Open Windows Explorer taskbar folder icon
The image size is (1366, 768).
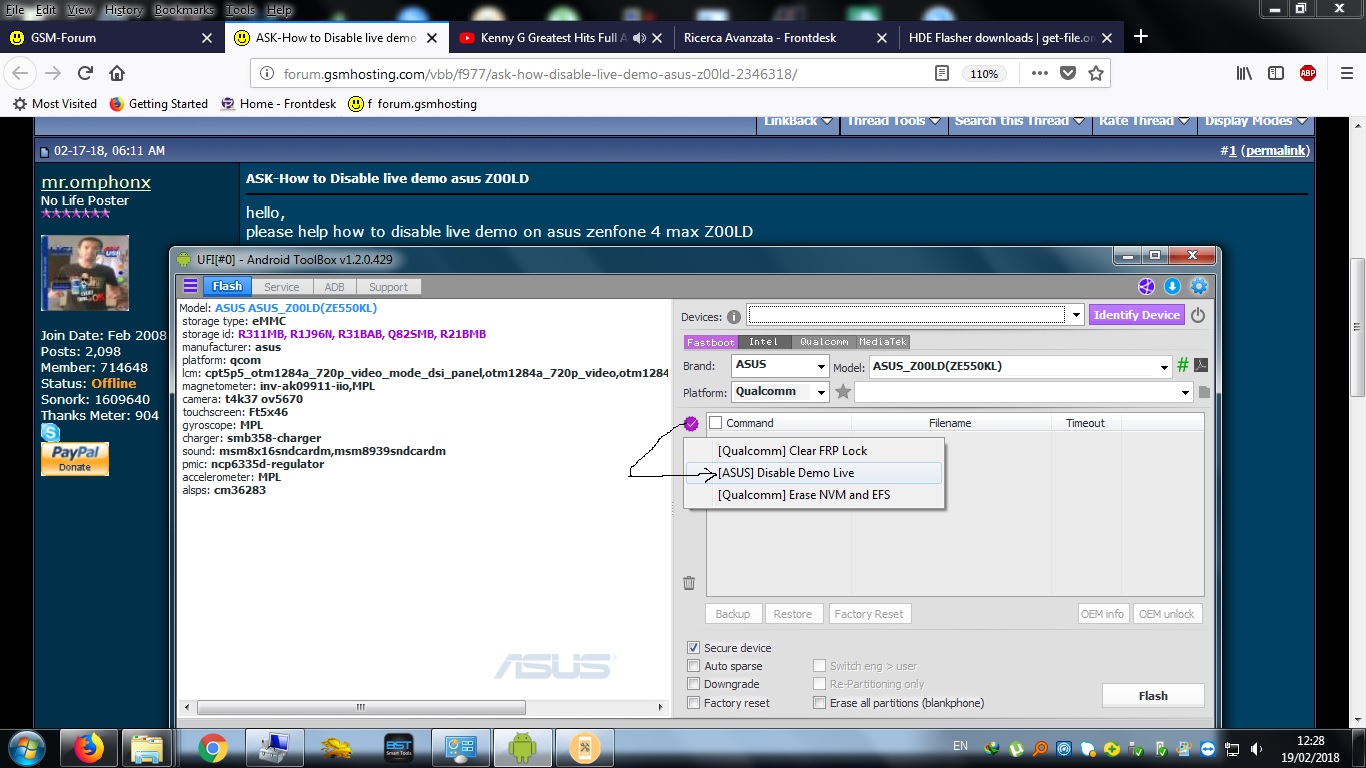(x=146, y=747)
